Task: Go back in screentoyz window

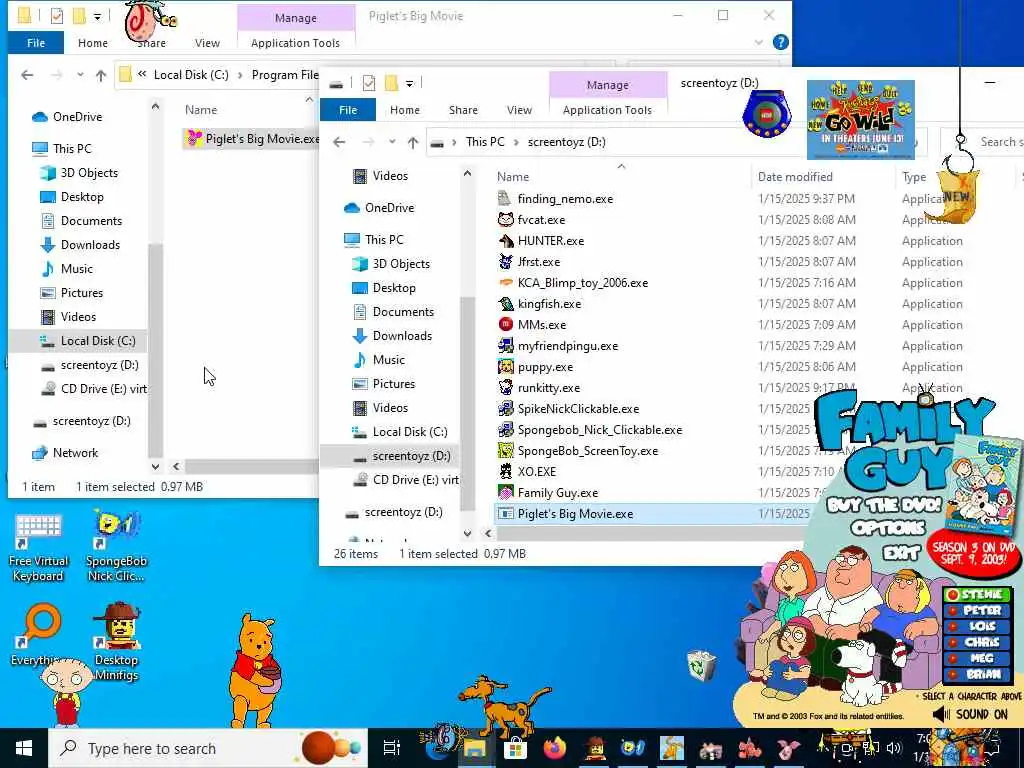Action: pos(339,142)
